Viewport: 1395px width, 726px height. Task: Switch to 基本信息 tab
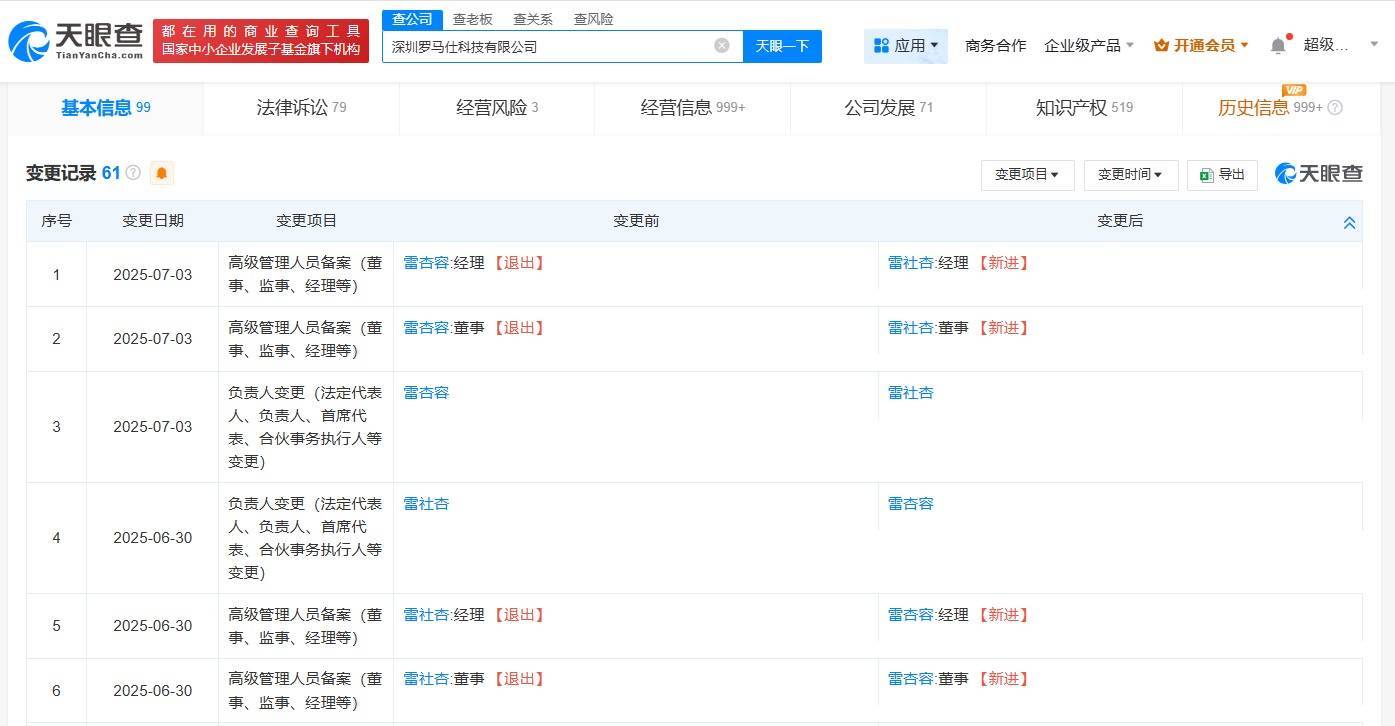pyautogui.click(x=105, y=108)
